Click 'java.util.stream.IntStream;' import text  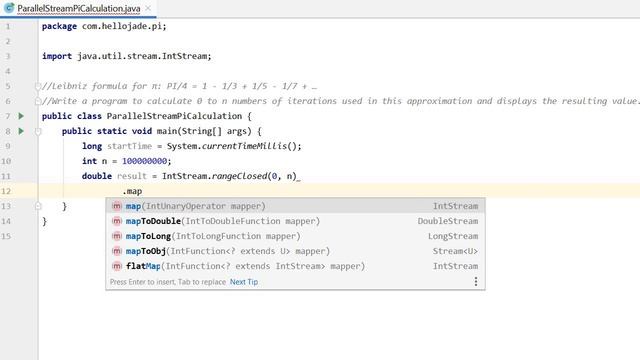[x=144, y=56]
